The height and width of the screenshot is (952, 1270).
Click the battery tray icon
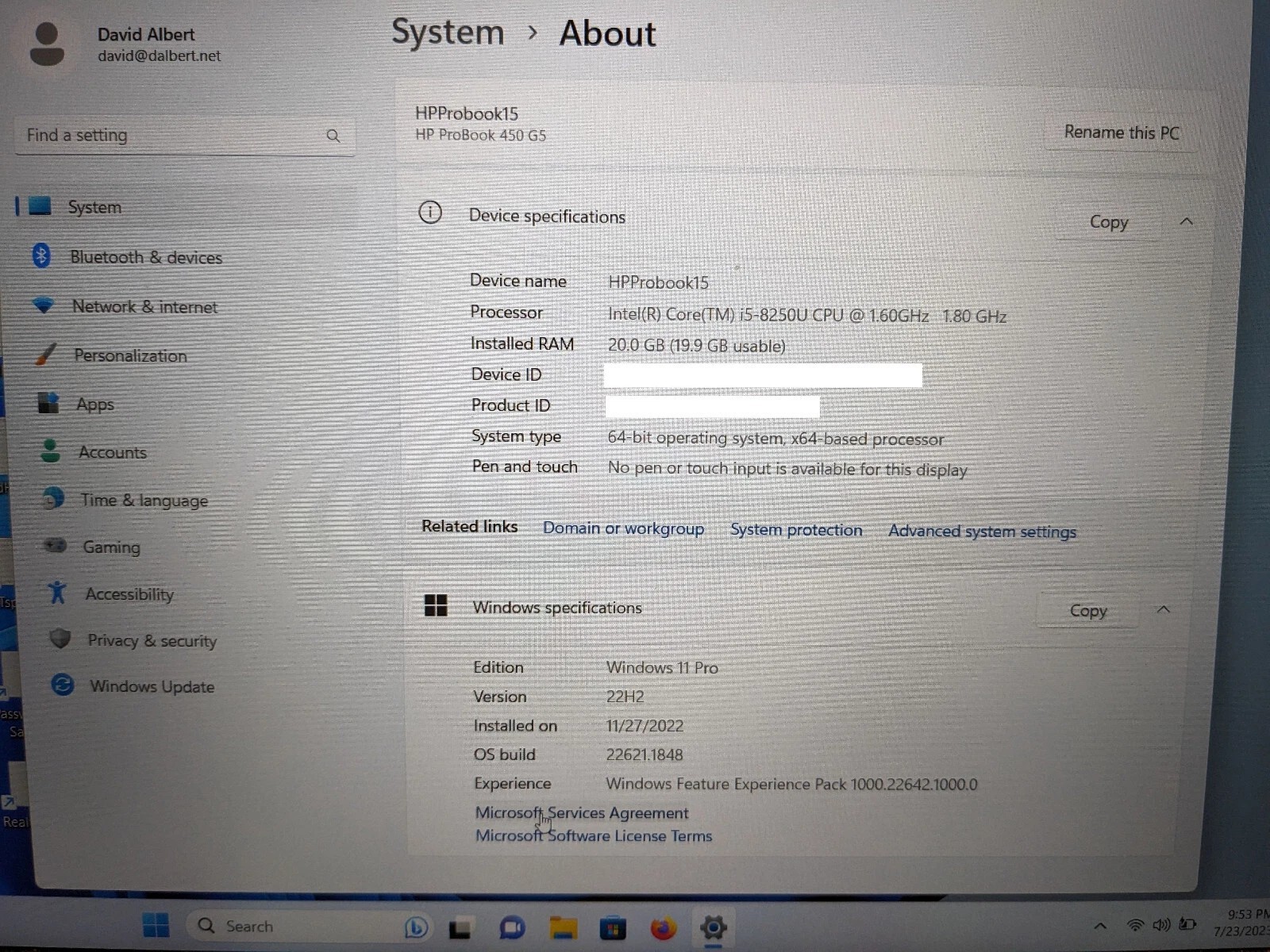point(1187,924)
